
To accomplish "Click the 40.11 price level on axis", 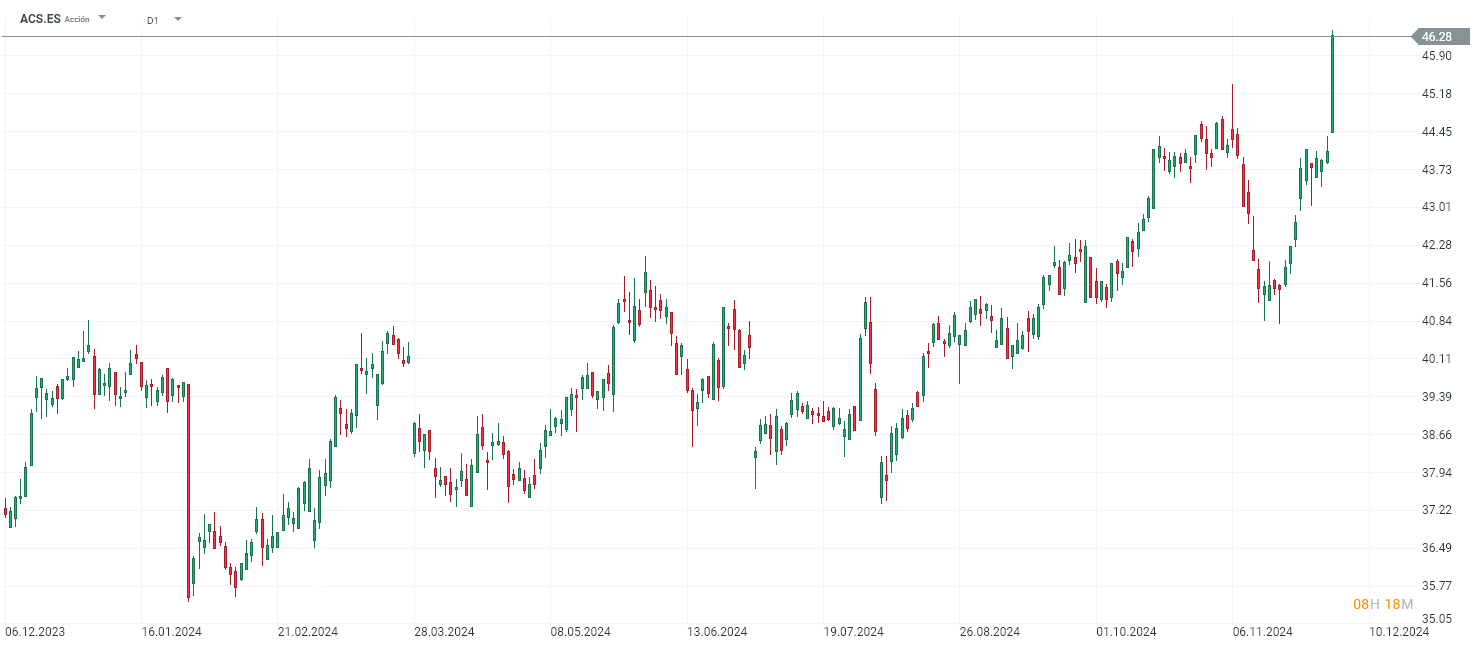I will click(1437, 359).
